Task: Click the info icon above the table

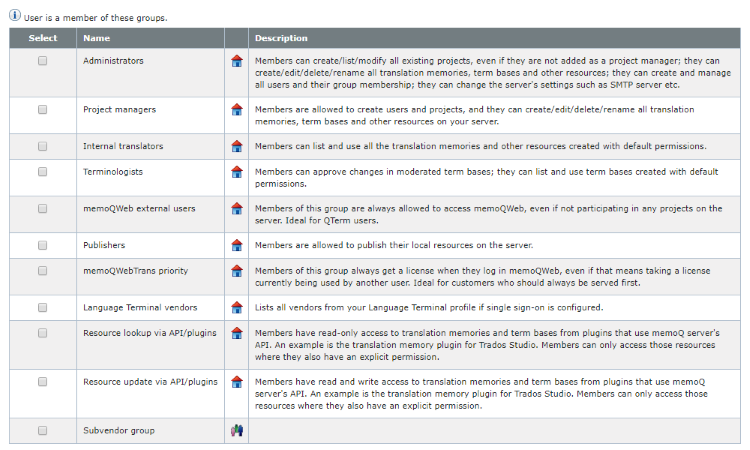Action: tap(15, 17)
